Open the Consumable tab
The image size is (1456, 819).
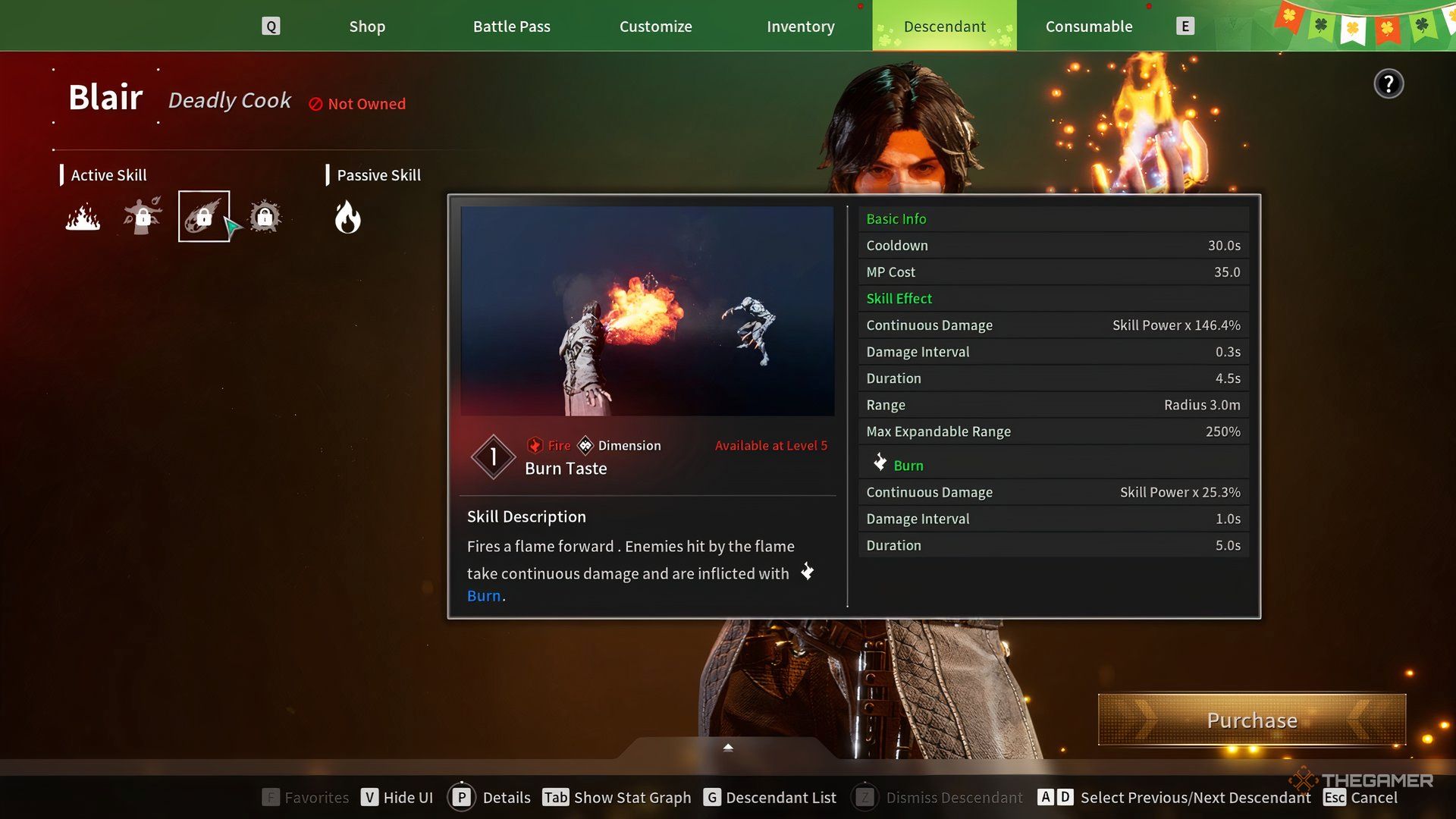[x=1089, y=27]
